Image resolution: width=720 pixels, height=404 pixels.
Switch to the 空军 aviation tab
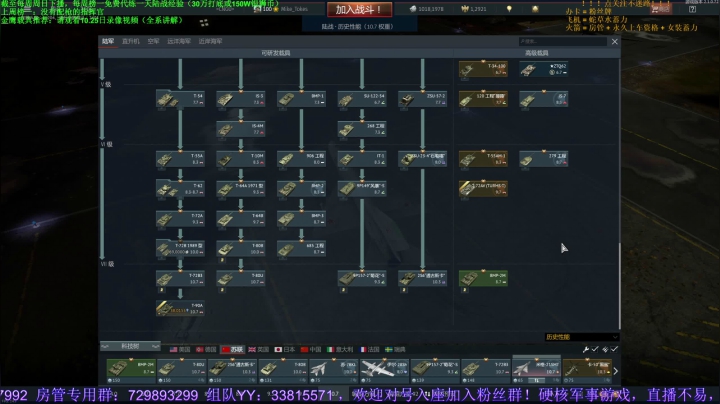pyautogui.click(x=153, y=41)
